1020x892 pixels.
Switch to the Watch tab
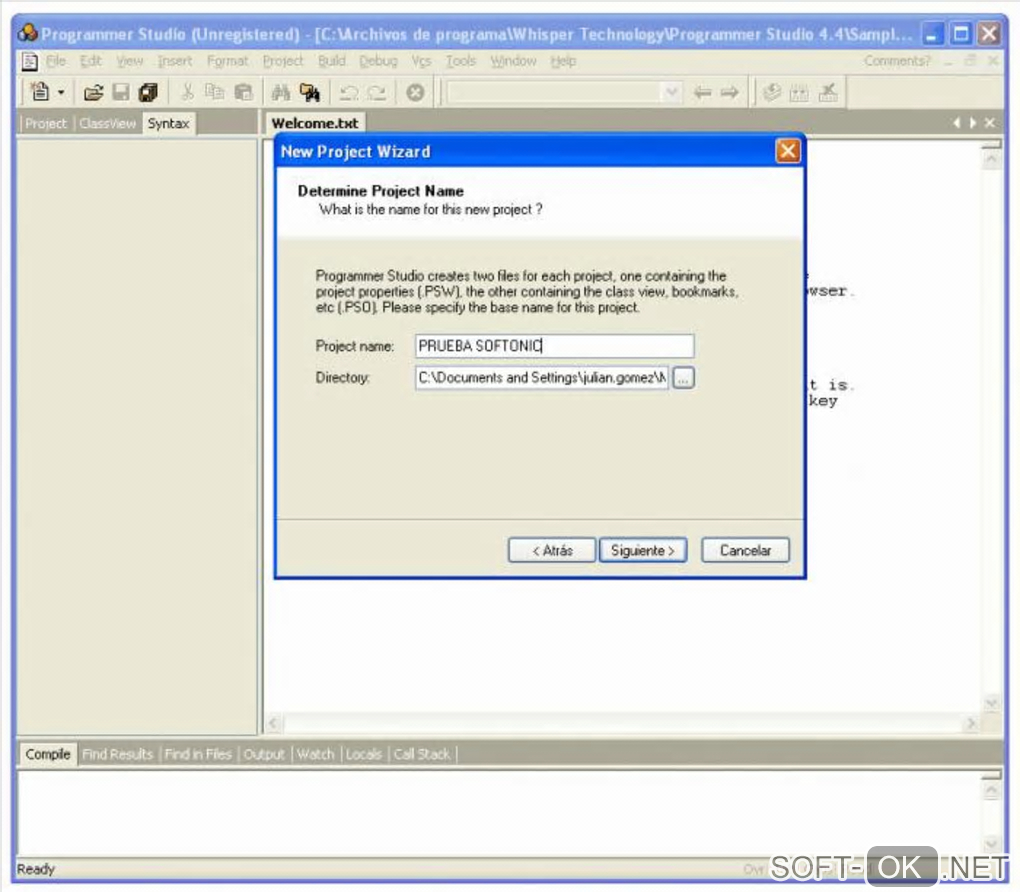[315, 754]
